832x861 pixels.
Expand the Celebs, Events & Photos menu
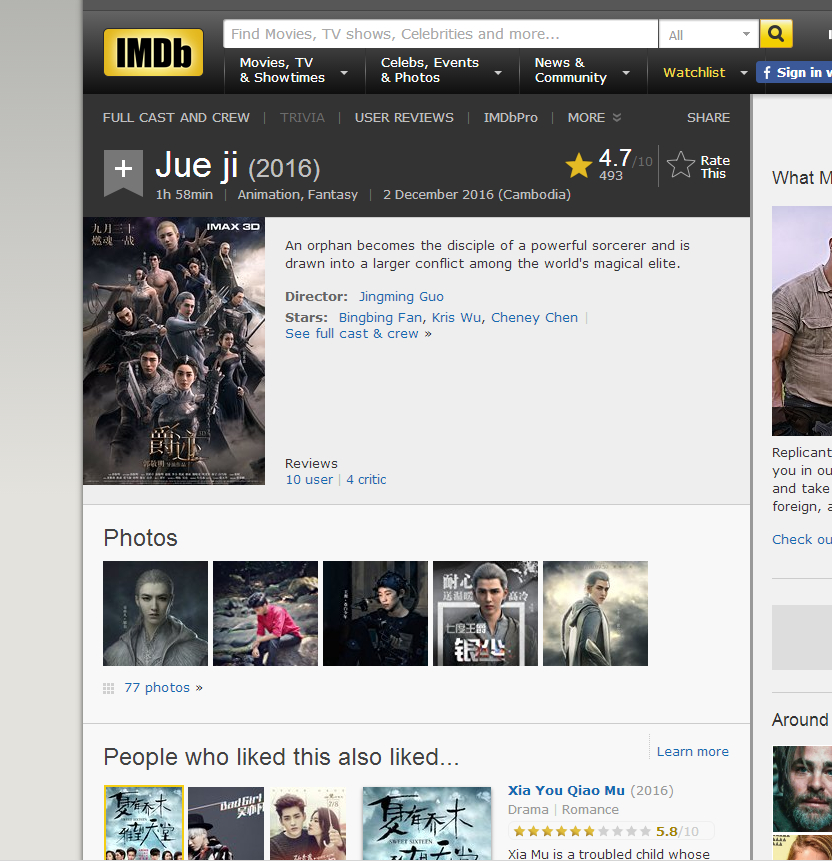[442, 70]
